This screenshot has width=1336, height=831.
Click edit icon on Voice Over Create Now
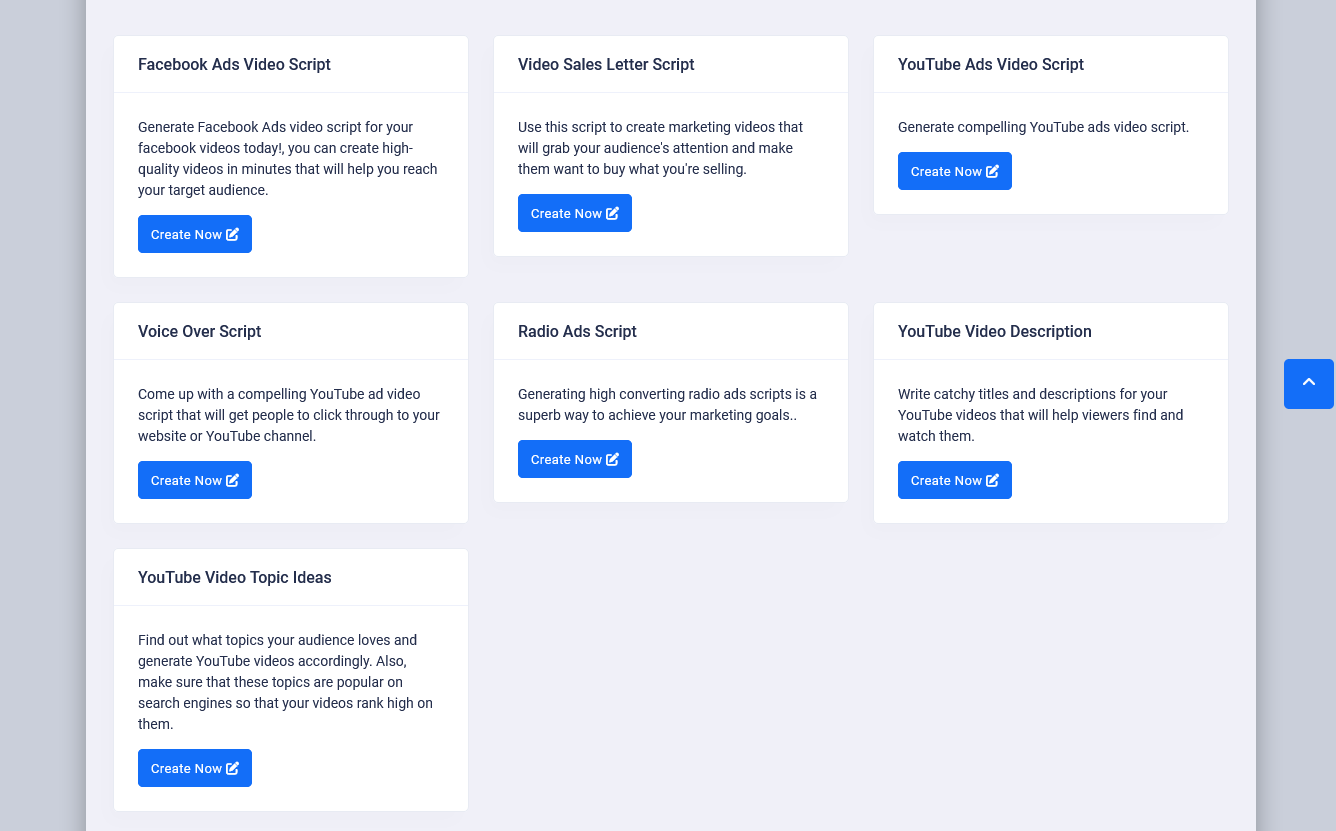tap(233, 480)
